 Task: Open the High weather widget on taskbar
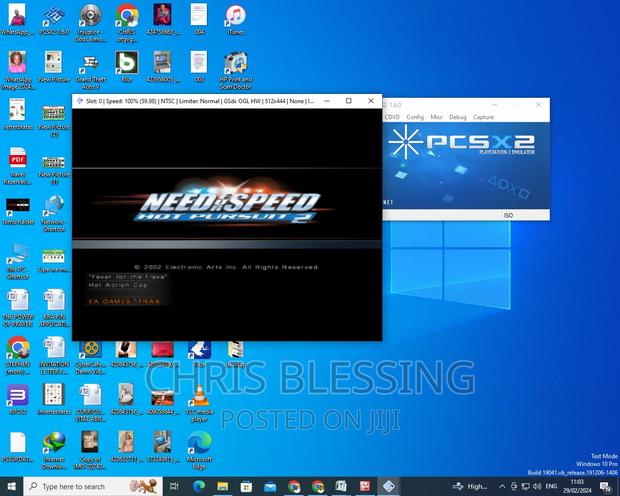point(470,487)
